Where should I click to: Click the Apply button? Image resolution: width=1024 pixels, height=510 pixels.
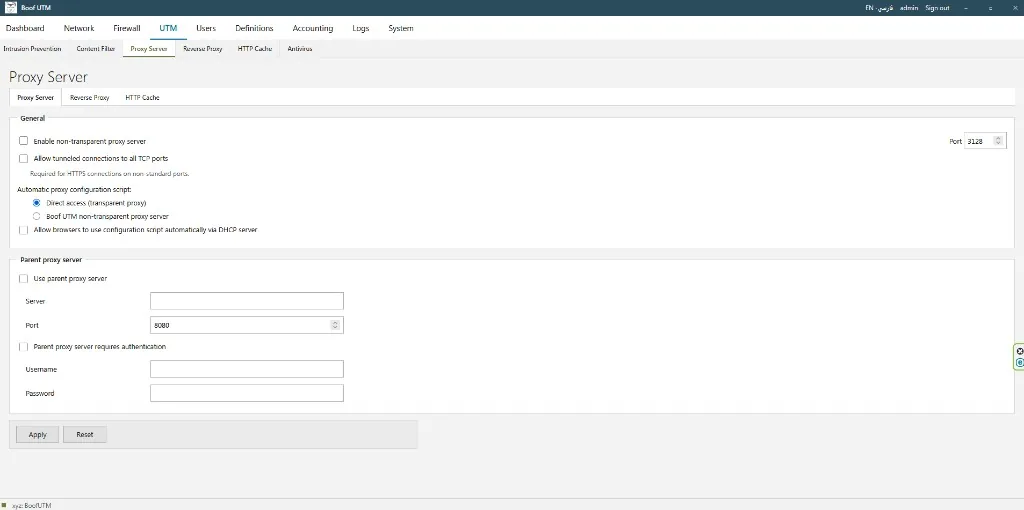(x=38, y=434)
